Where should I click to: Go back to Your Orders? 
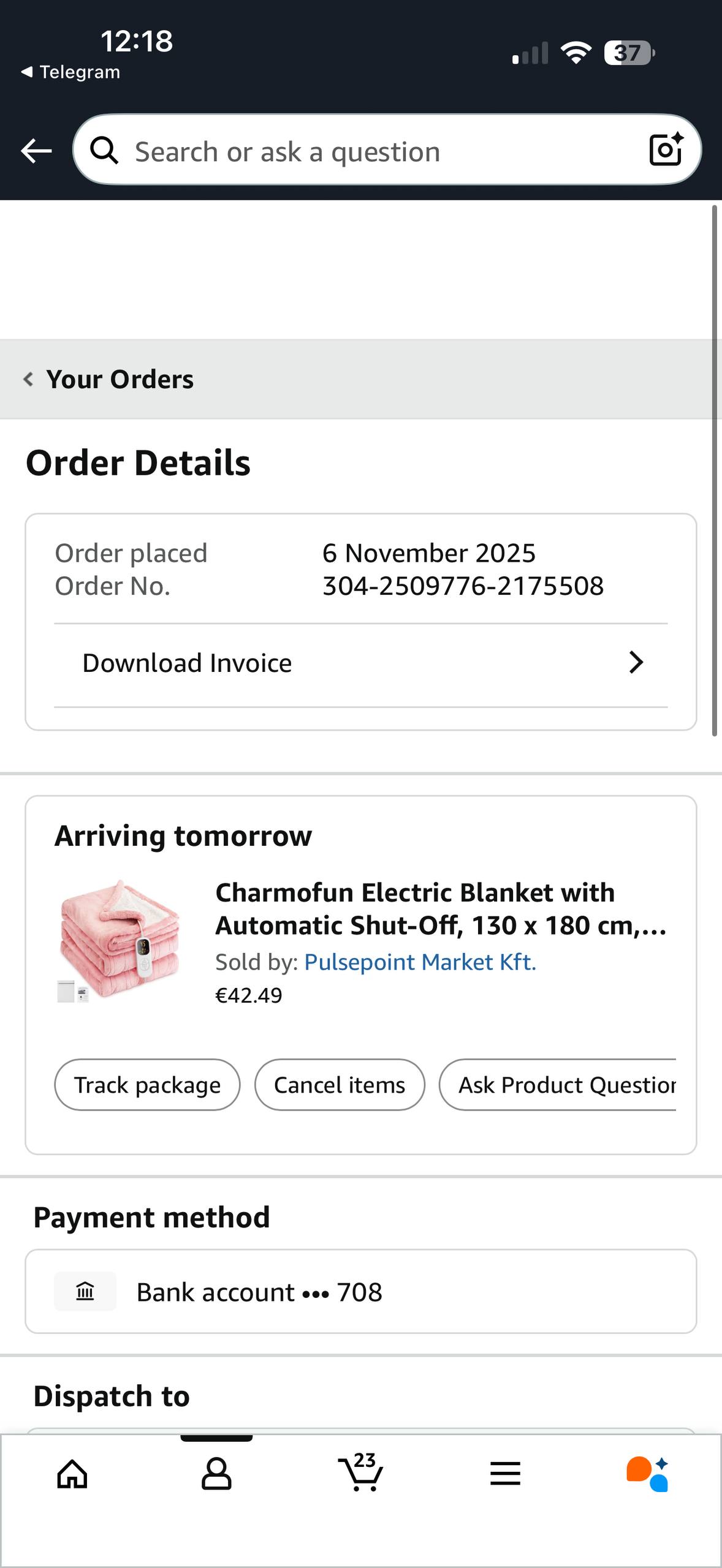pos(110,380)
